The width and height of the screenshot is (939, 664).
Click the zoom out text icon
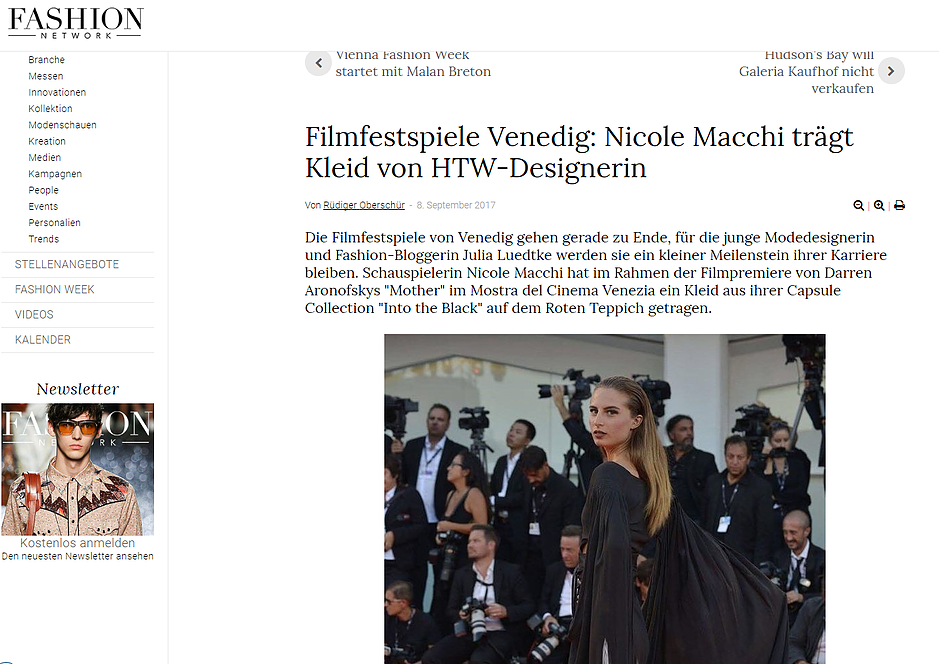(858, 205)
